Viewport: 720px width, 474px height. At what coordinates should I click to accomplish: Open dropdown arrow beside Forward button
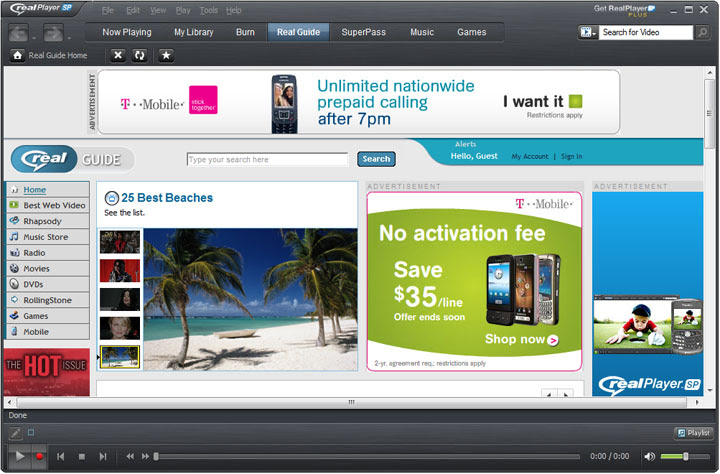tap(69, 38)
